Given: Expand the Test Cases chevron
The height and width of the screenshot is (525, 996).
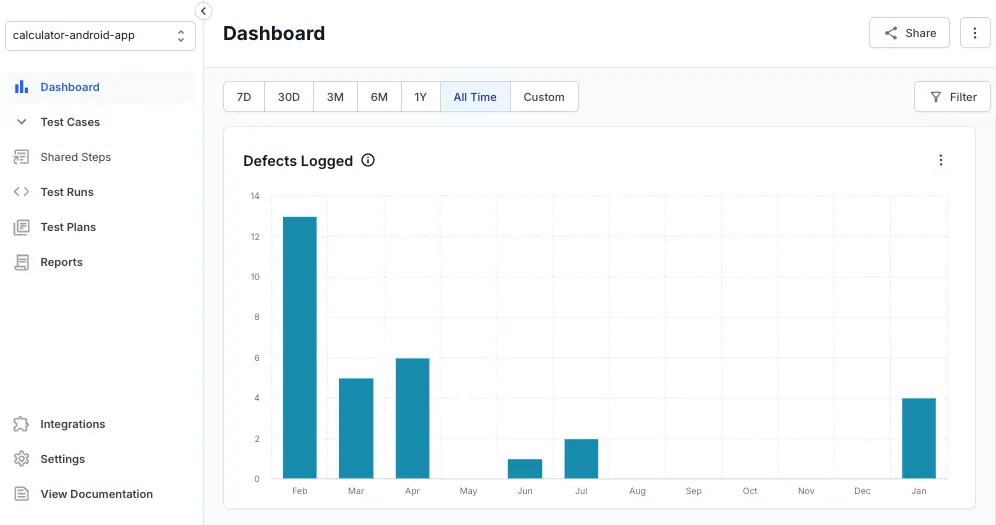Looking at the screenshot, I should (x=21, y=122).
